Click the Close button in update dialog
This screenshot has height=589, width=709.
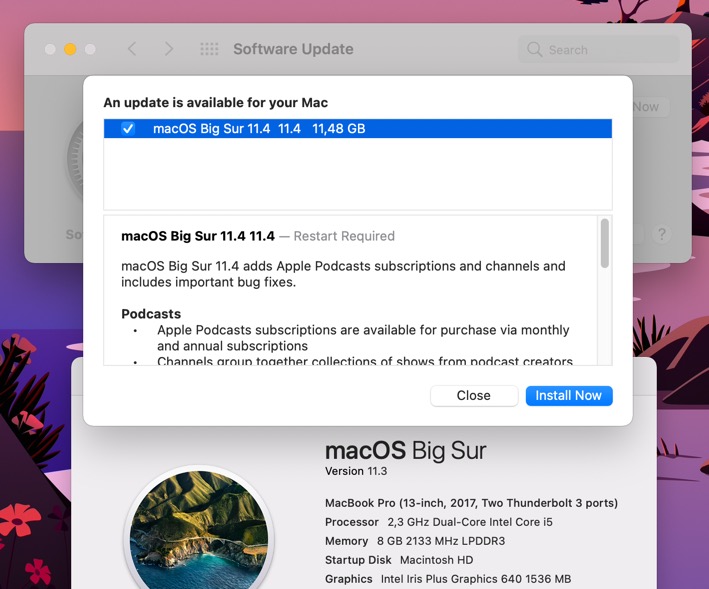click(474, 396)
